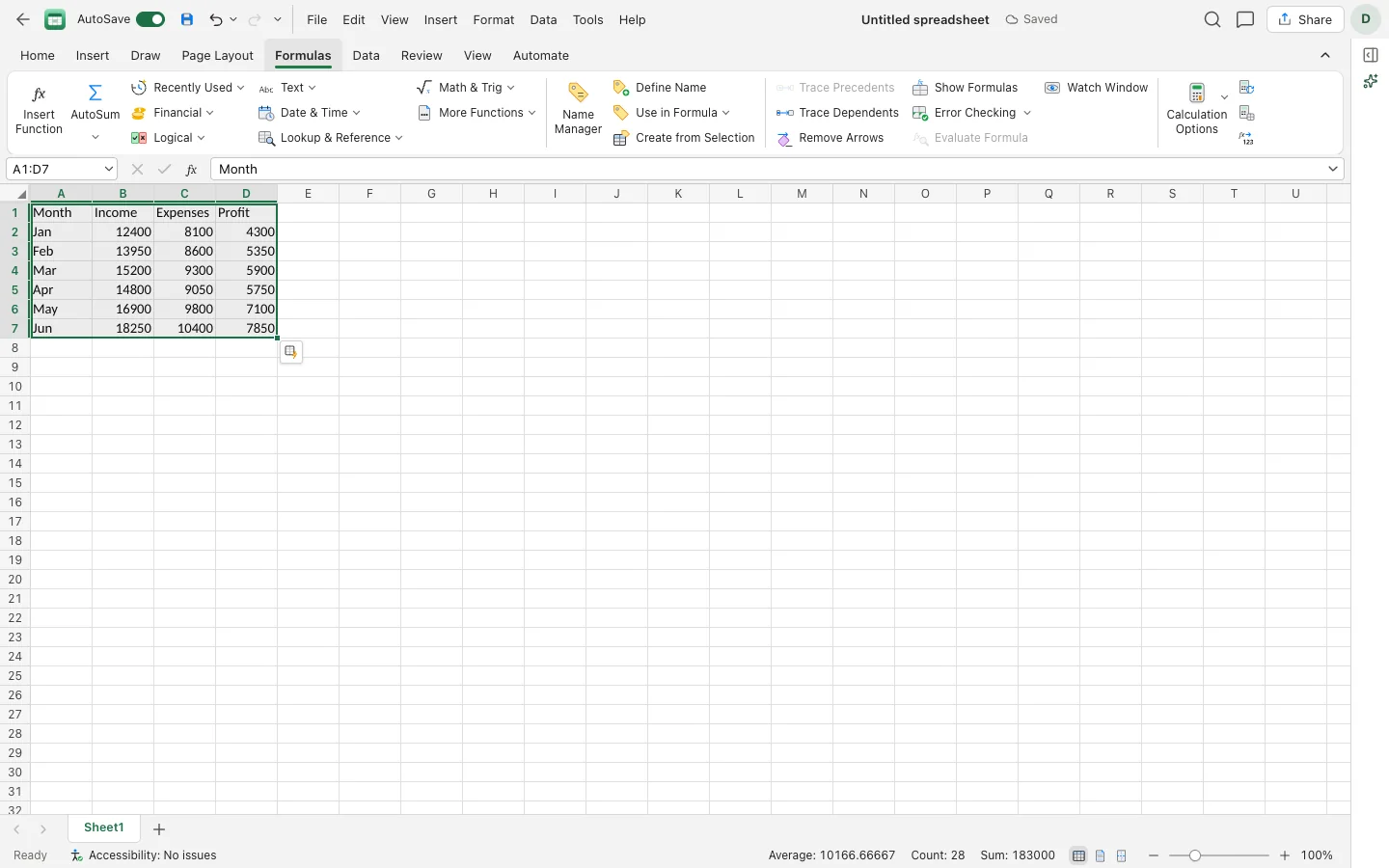Toggle Show Formulas
The height and width of the screenshot is (868, 1389).
(x=965, y=88)
